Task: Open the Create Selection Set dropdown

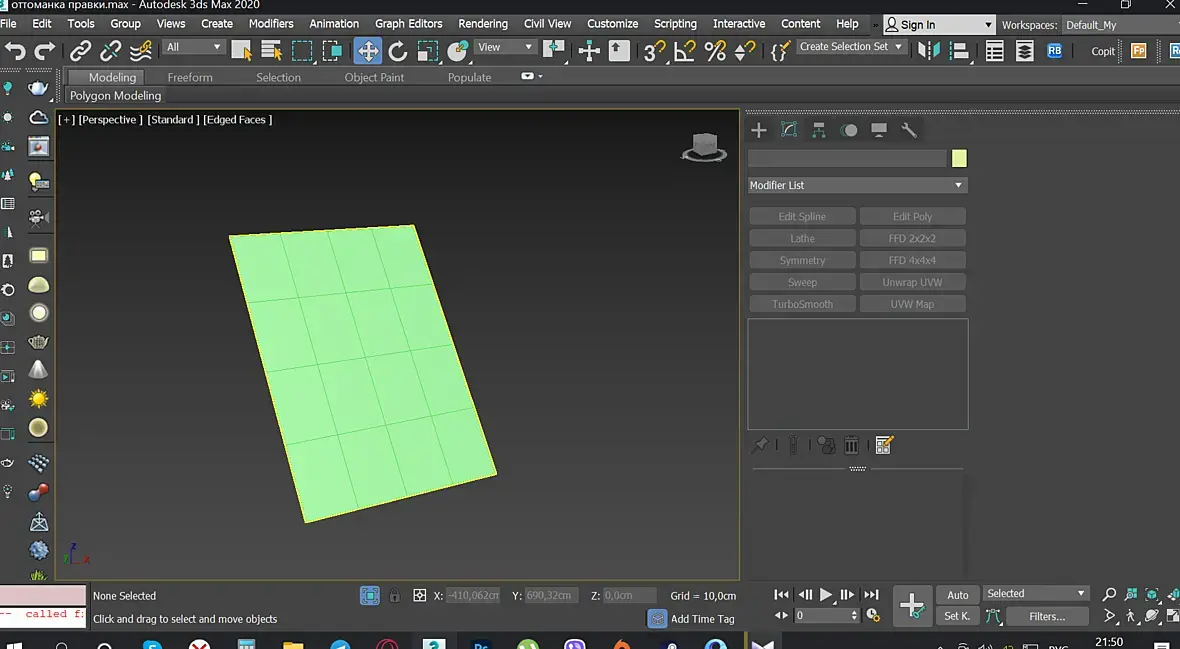Action: point(851,47)
